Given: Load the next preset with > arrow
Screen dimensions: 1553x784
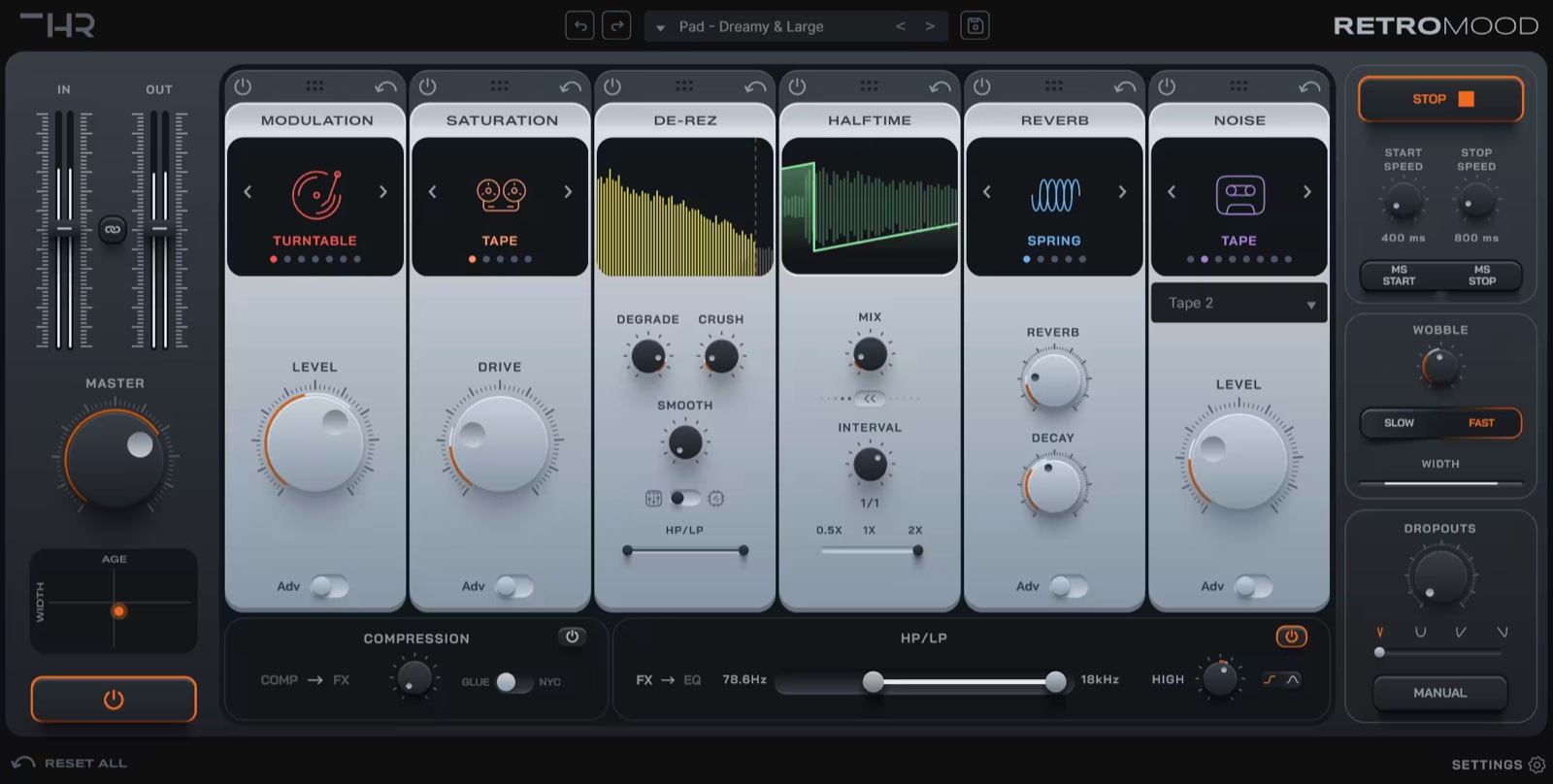Looking at the screenshot, I should tap(930, 26).
